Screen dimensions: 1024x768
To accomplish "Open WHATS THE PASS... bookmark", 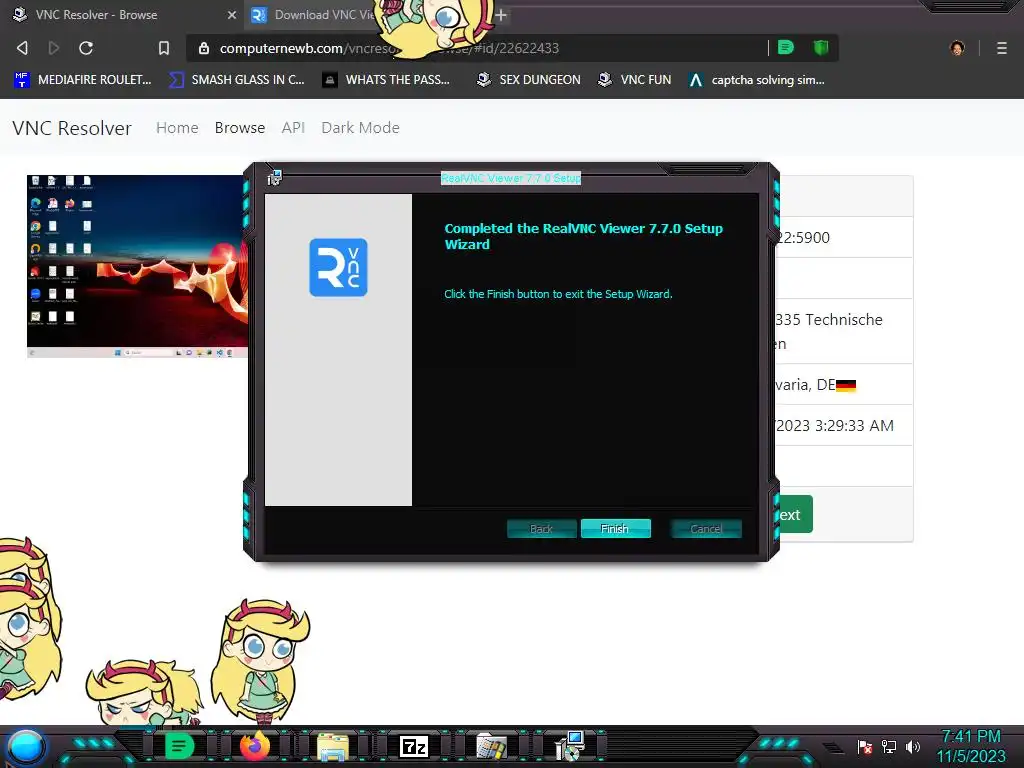I will tap(387, 80).
